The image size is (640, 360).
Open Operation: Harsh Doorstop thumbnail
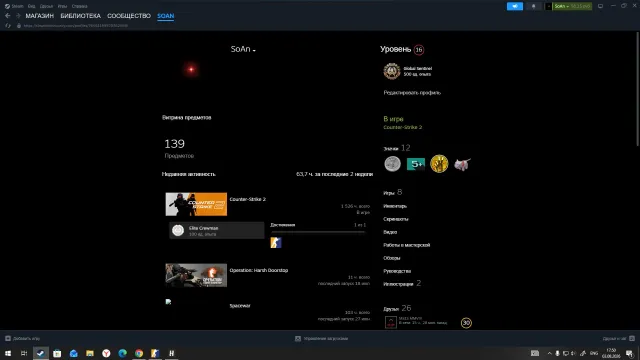196,275
